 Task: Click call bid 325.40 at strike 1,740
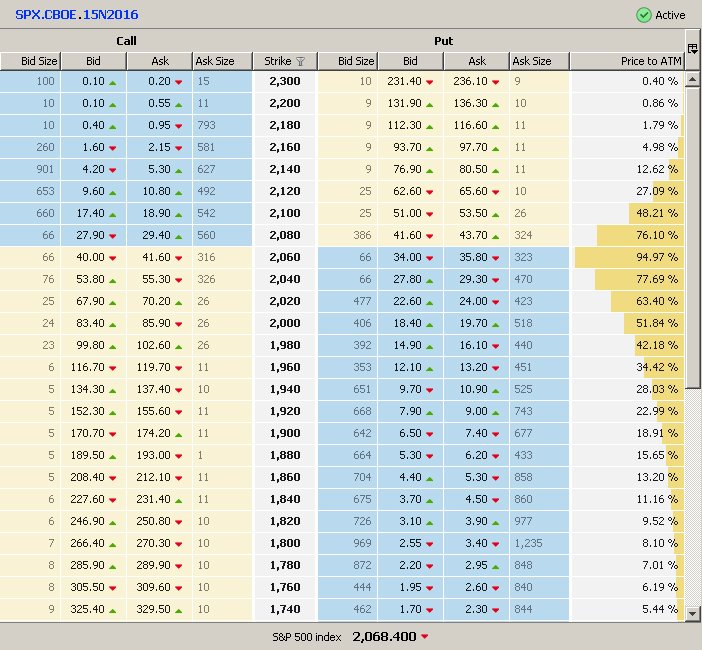point(94,609)
